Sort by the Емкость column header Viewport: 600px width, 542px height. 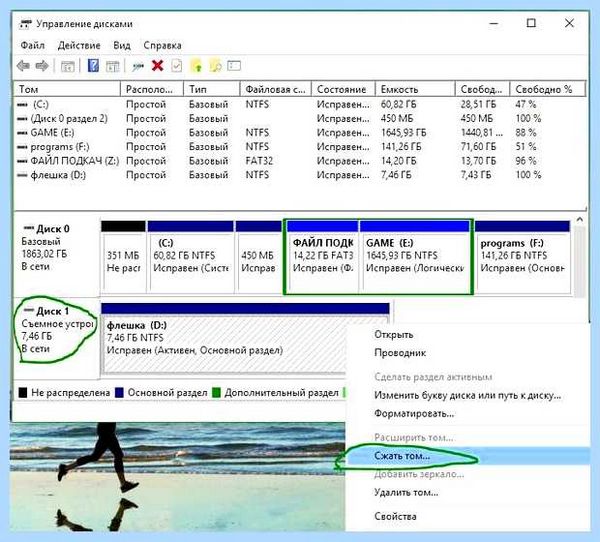click(415, 89)
